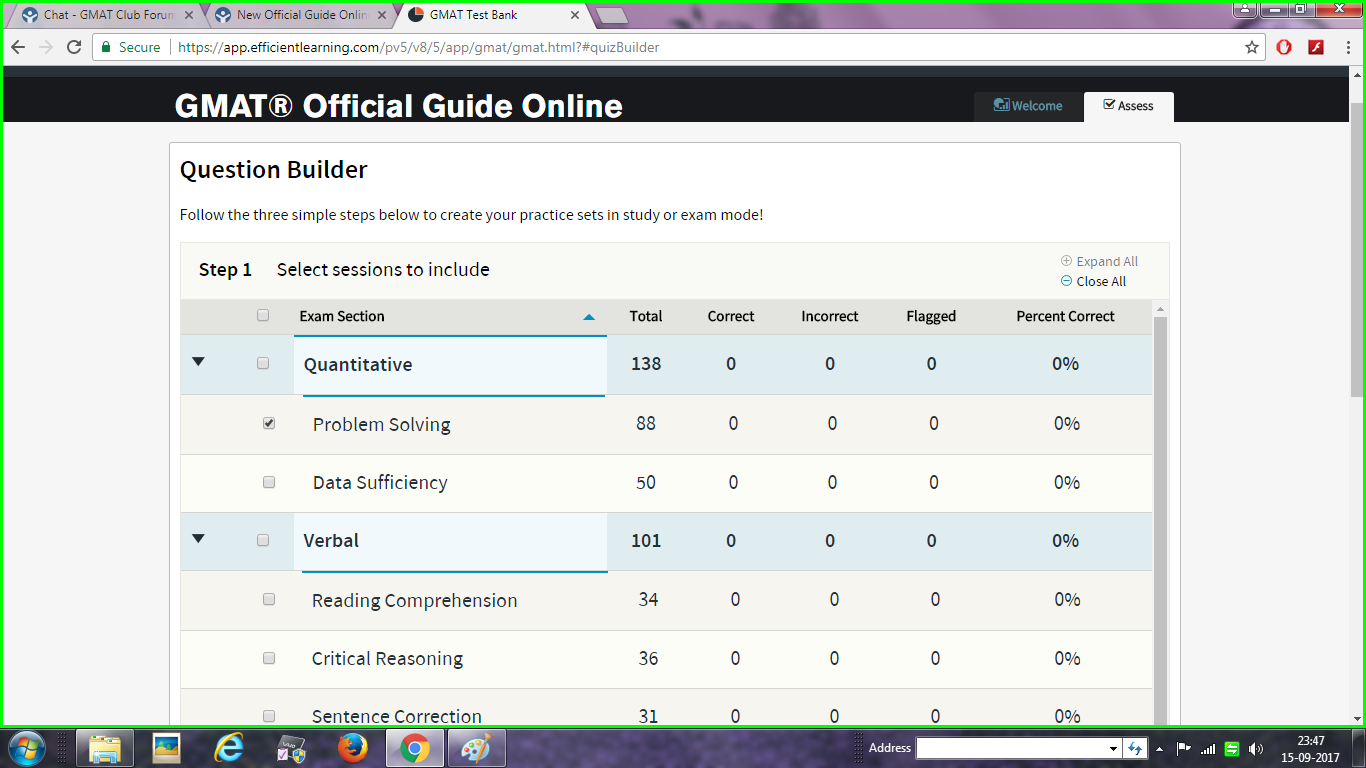Click Expand All sections
Screen dimensions: 1366x768
(1099, 261)
